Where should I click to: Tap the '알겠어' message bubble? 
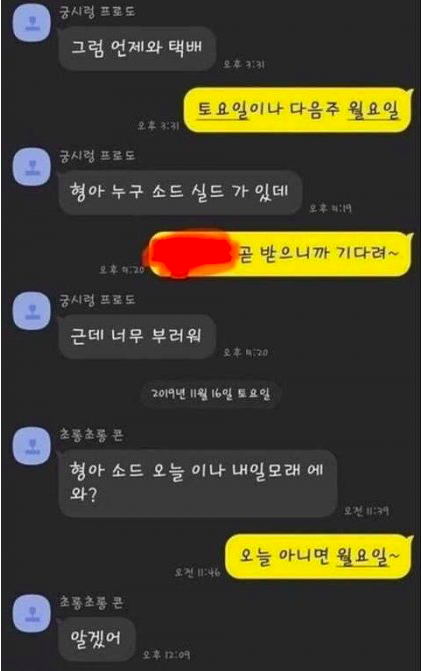coord(96,639)
